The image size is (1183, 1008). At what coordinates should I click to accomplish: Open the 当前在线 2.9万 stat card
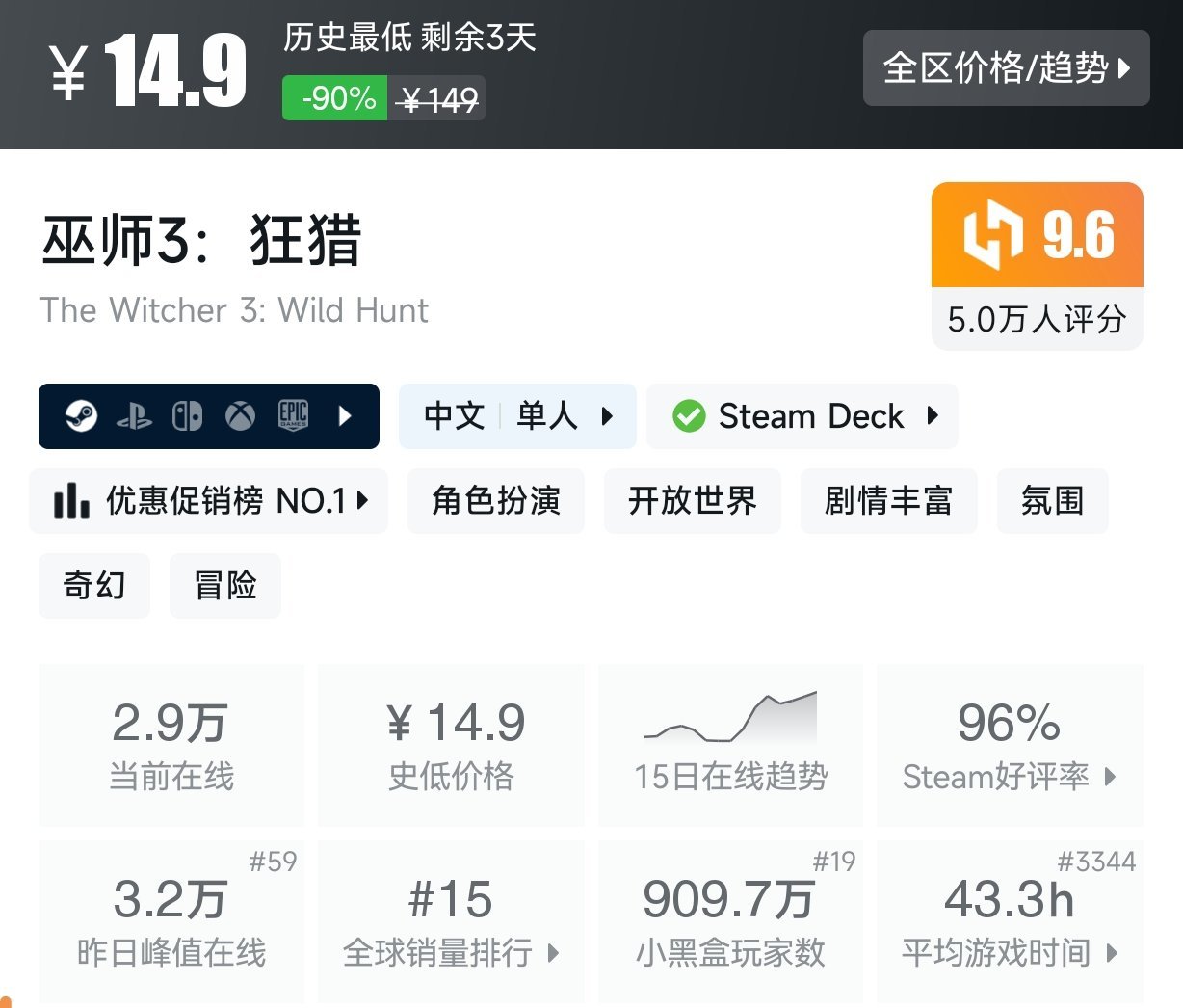[x=171, y=746]
